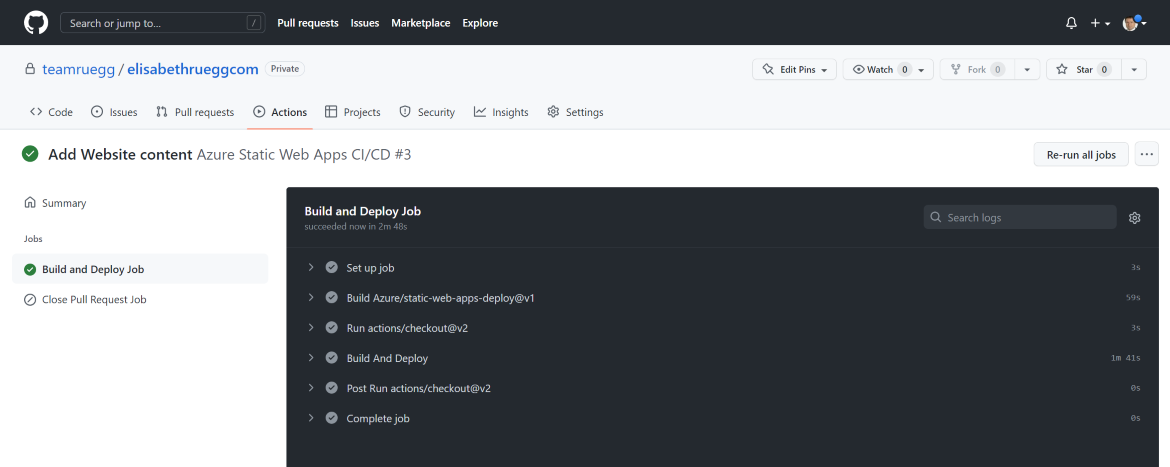Viewport: 1170px width, 467px height.
Task: Star the repository
Action: pos(1083,69)
